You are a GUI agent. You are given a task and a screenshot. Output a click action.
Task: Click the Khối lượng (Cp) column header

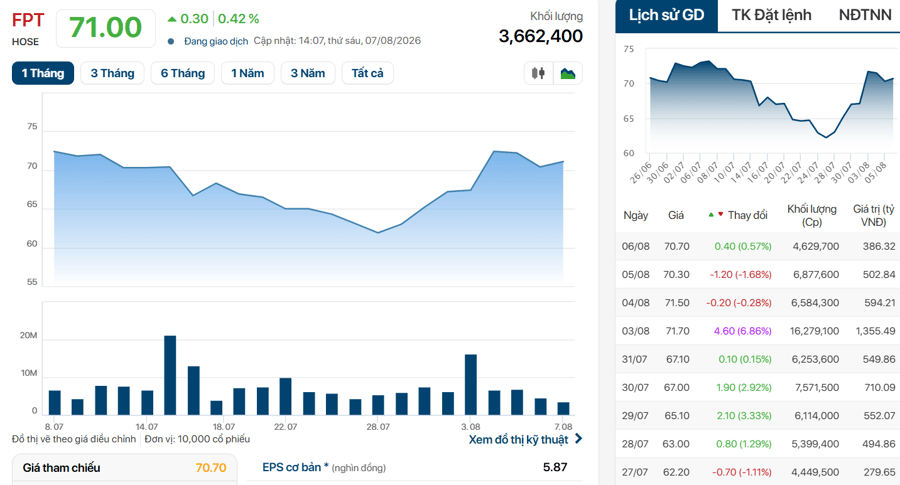pyautogui.click(x=812, y=215)
